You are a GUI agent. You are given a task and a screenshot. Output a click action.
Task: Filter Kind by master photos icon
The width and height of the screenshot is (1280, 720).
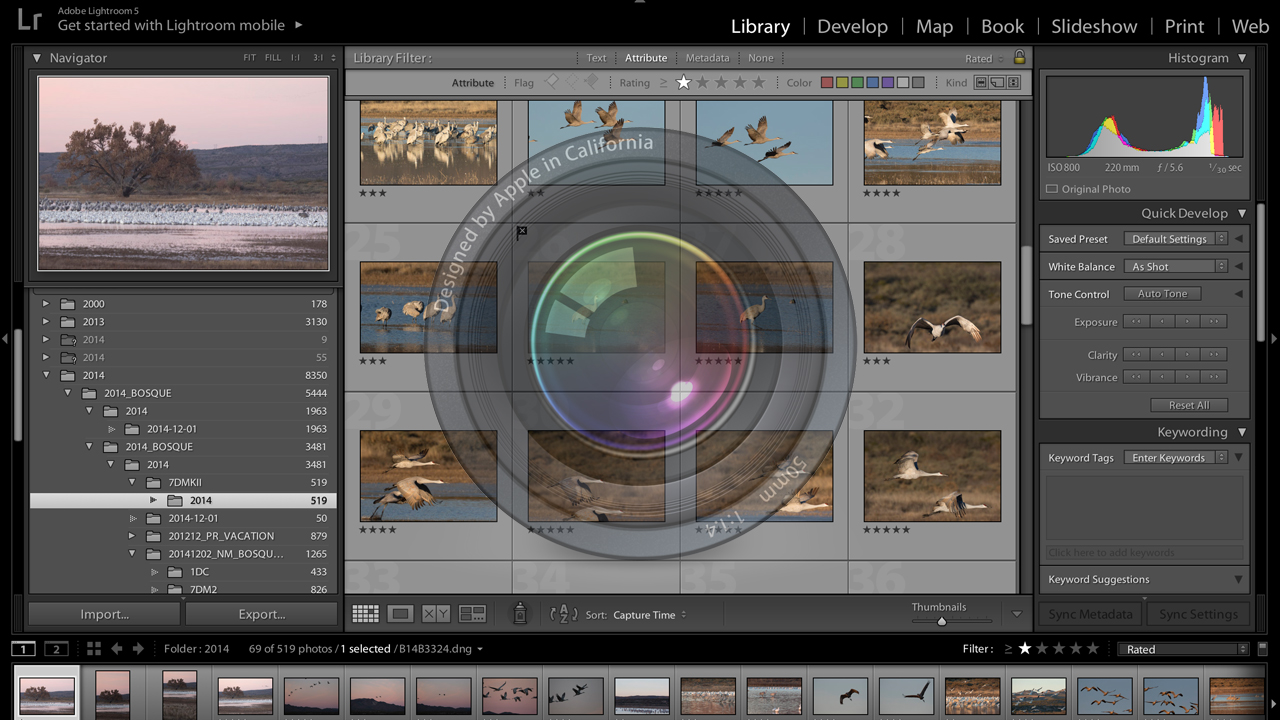[981, 83]
